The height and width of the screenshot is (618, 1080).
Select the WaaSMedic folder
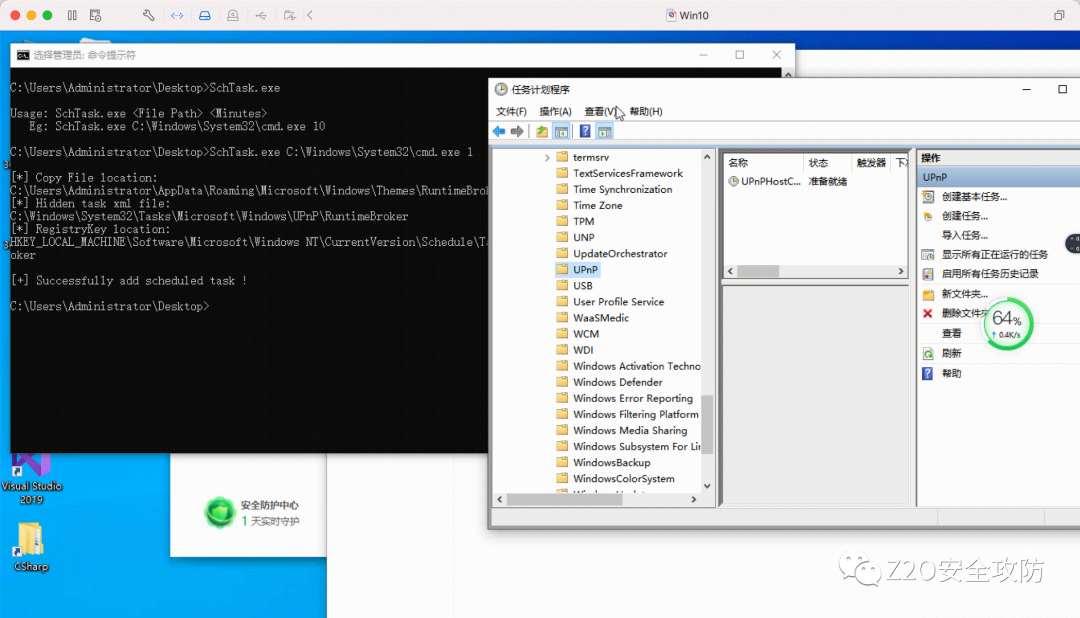click(601, 318)
